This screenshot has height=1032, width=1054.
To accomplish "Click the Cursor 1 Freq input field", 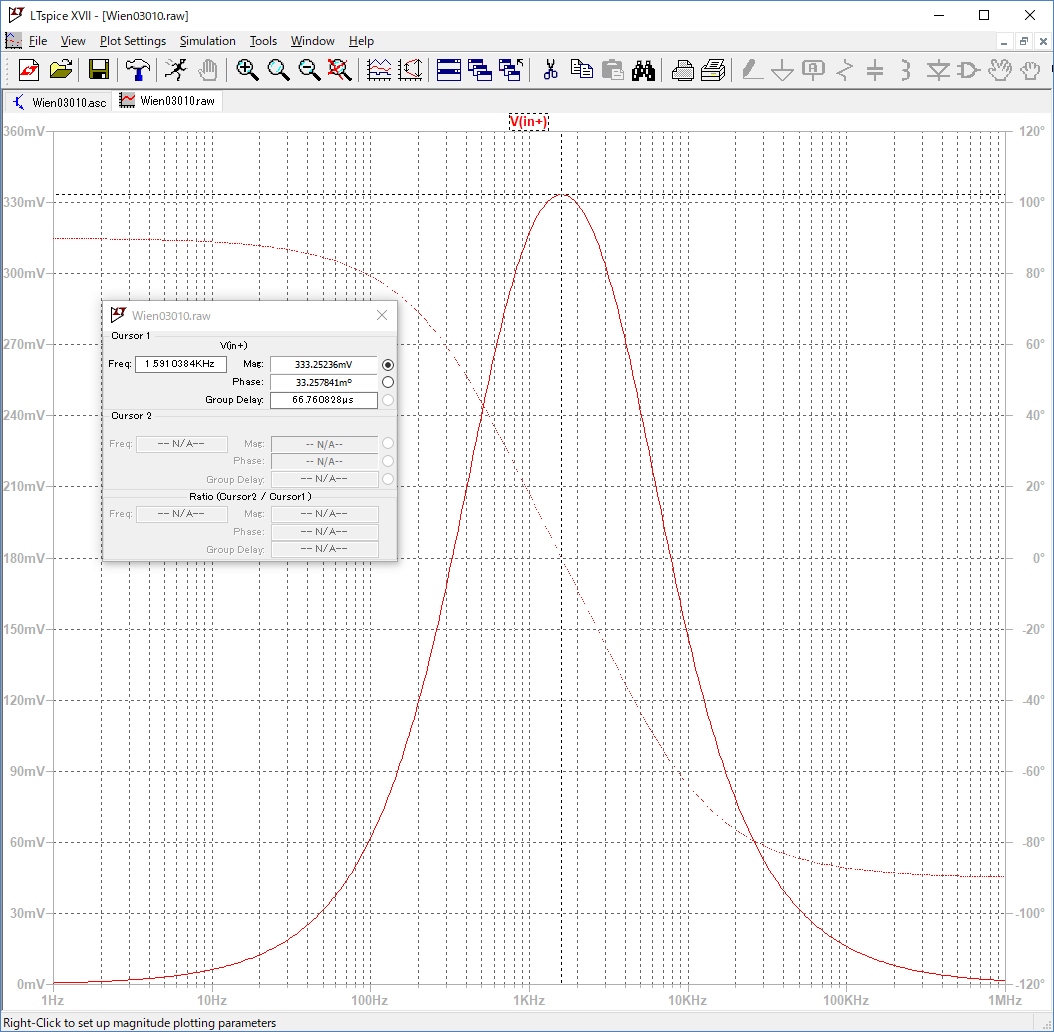I will coord(181,364).
